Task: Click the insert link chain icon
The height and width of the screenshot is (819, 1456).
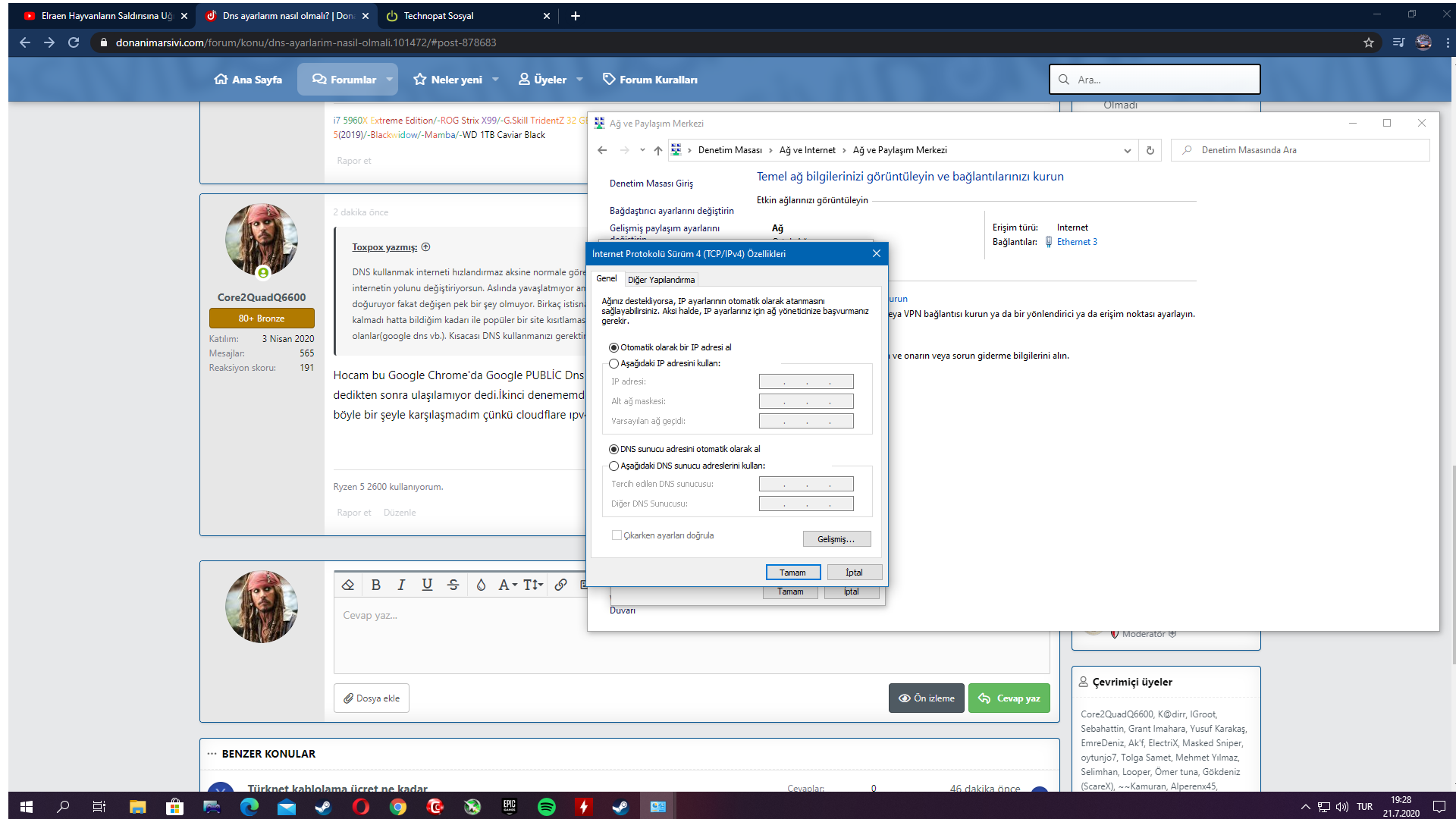Action: pyautogui.click(x=560, y=585)
